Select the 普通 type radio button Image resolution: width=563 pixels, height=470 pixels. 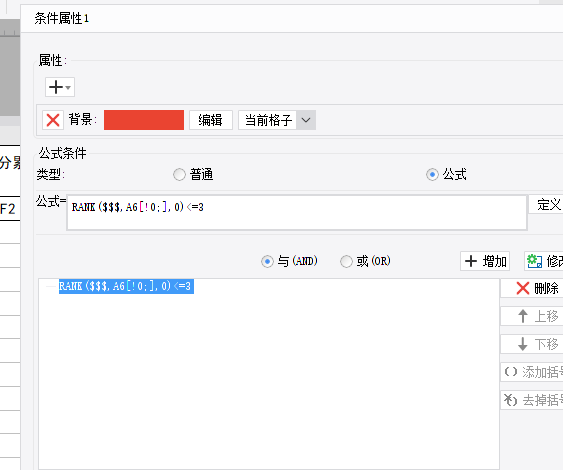pos(179,175)
